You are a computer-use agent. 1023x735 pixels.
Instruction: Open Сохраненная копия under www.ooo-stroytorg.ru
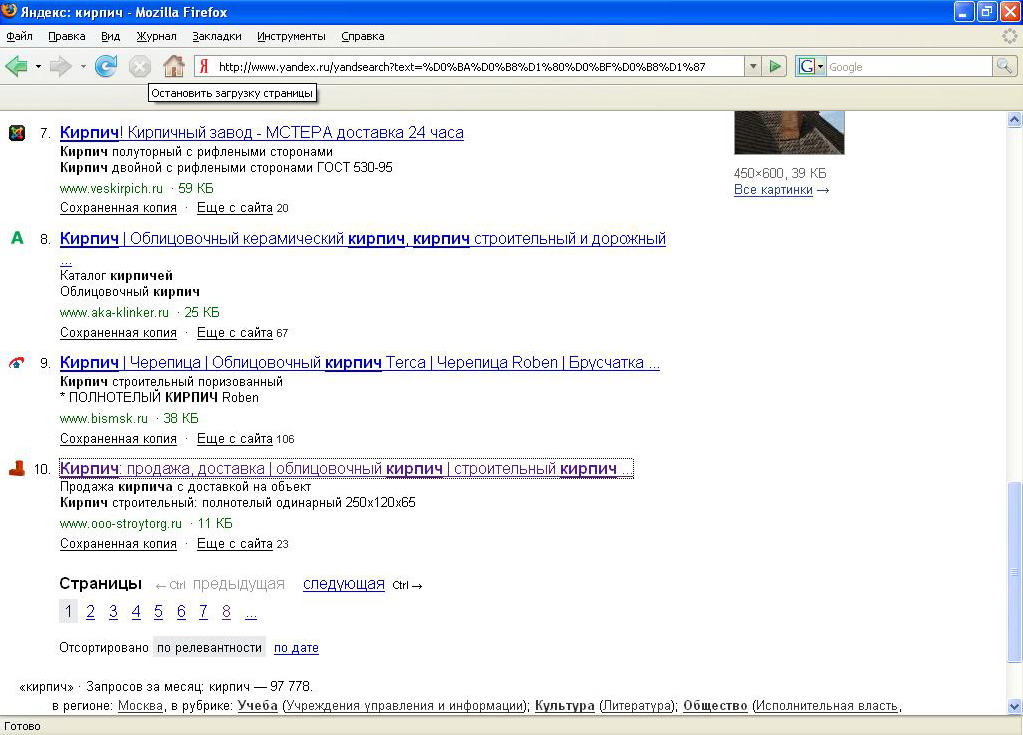click(x=118, y=543)
